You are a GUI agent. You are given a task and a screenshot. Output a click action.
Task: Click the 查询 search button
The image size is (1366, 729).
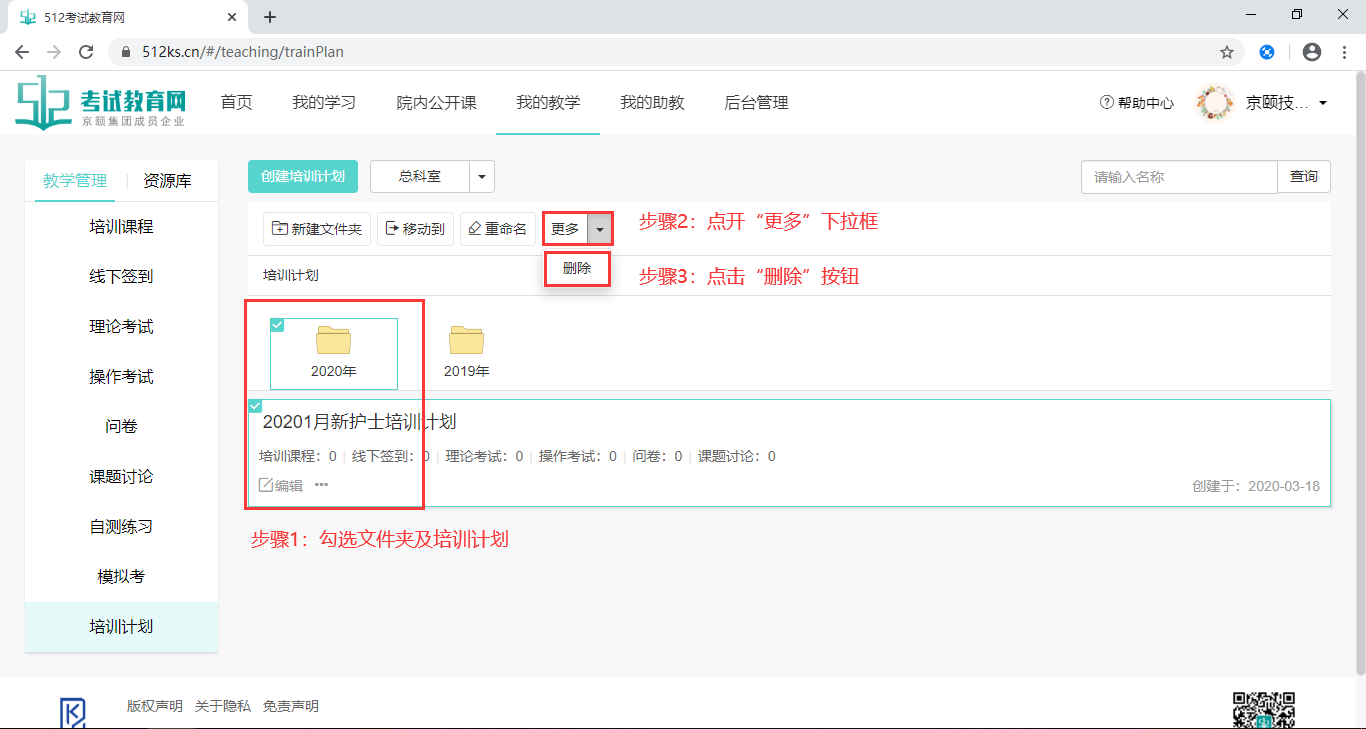(x=1304, y=177)
